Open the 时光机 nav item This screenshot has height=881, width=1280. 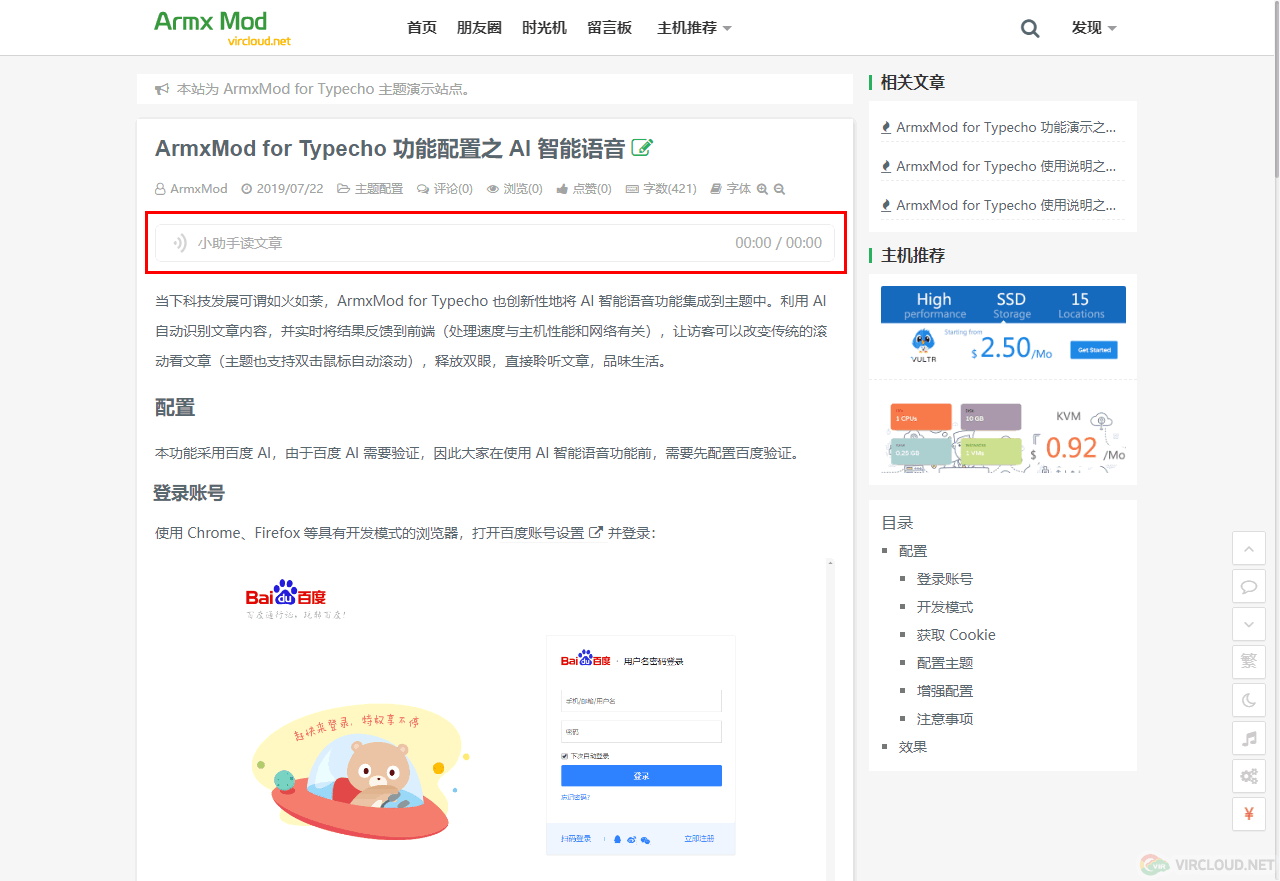tap(544, 28)
